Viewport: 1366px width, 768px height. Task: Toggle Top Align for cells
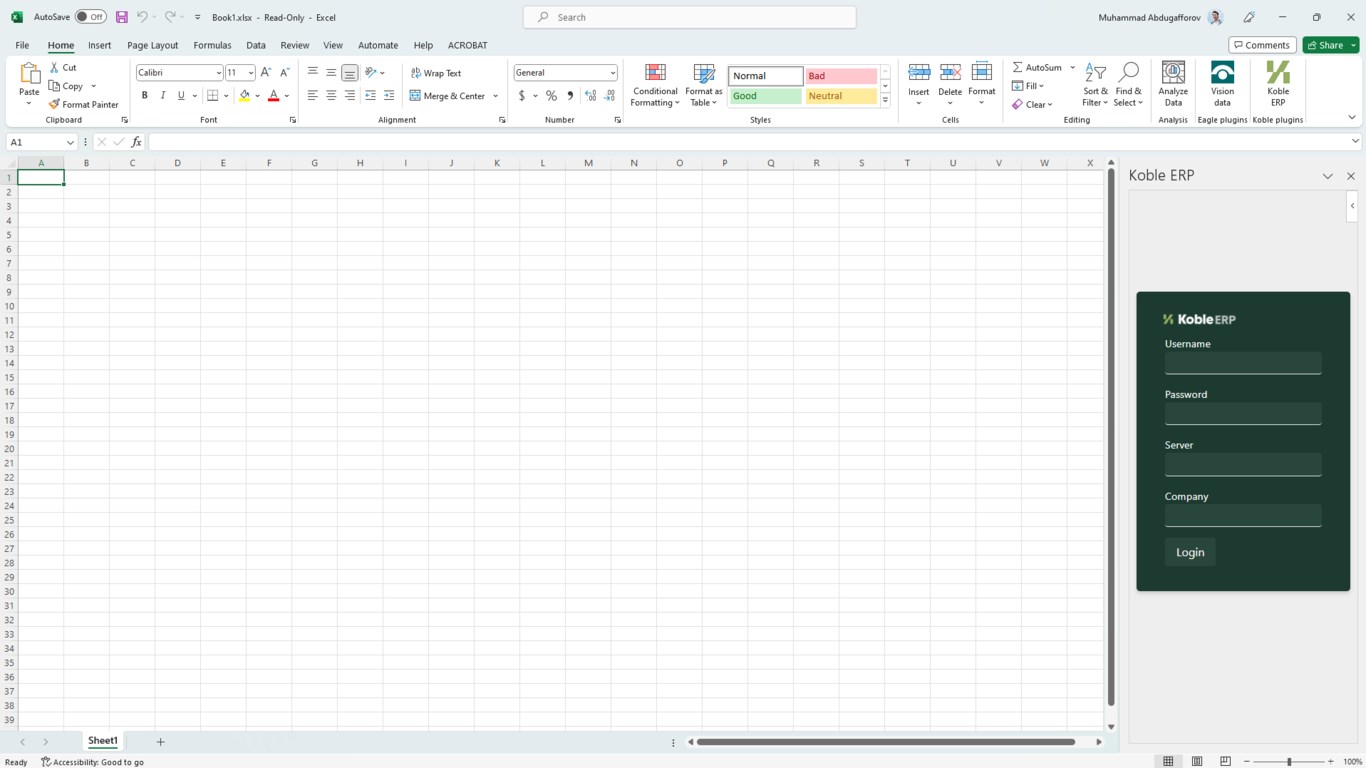(313, 72)
